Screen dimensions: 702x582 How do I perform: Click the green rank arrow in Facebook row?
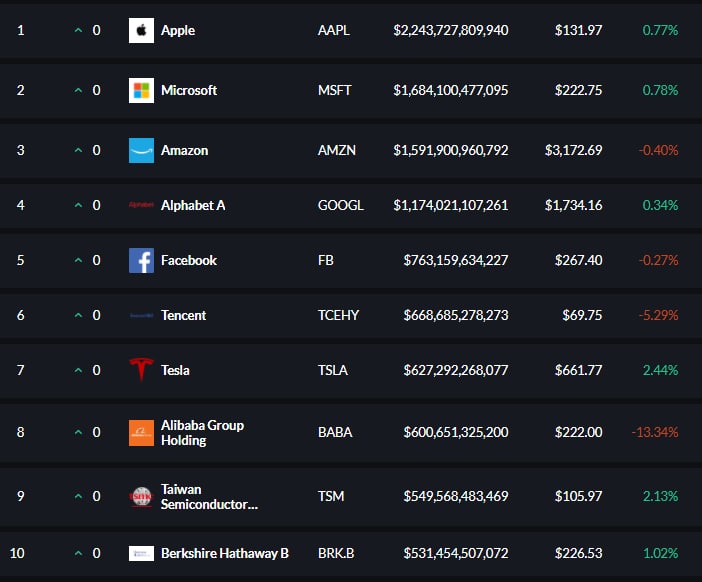point(78,260)
